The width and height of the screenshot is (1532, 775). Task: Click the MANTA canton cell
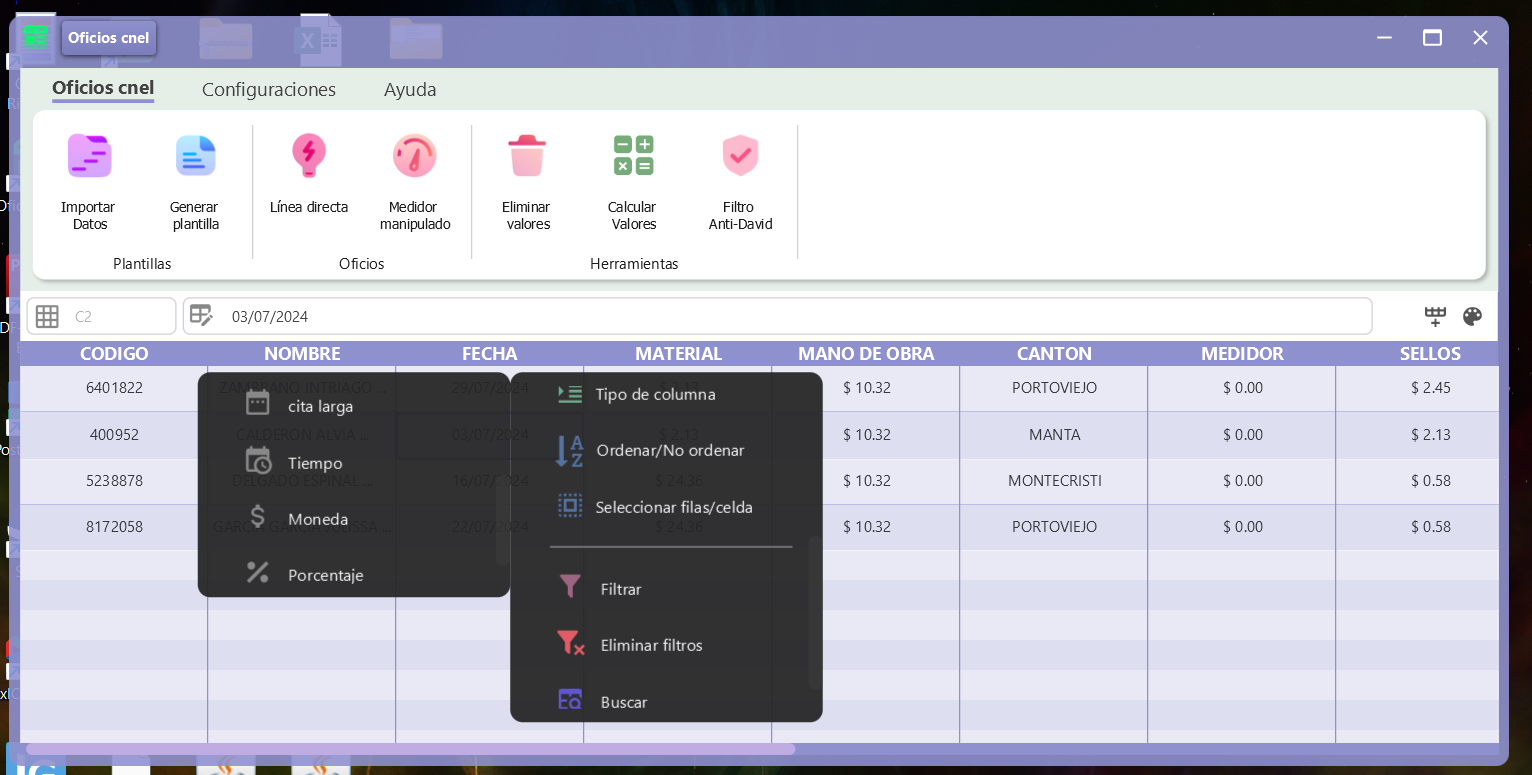(x=1054, y=435)
